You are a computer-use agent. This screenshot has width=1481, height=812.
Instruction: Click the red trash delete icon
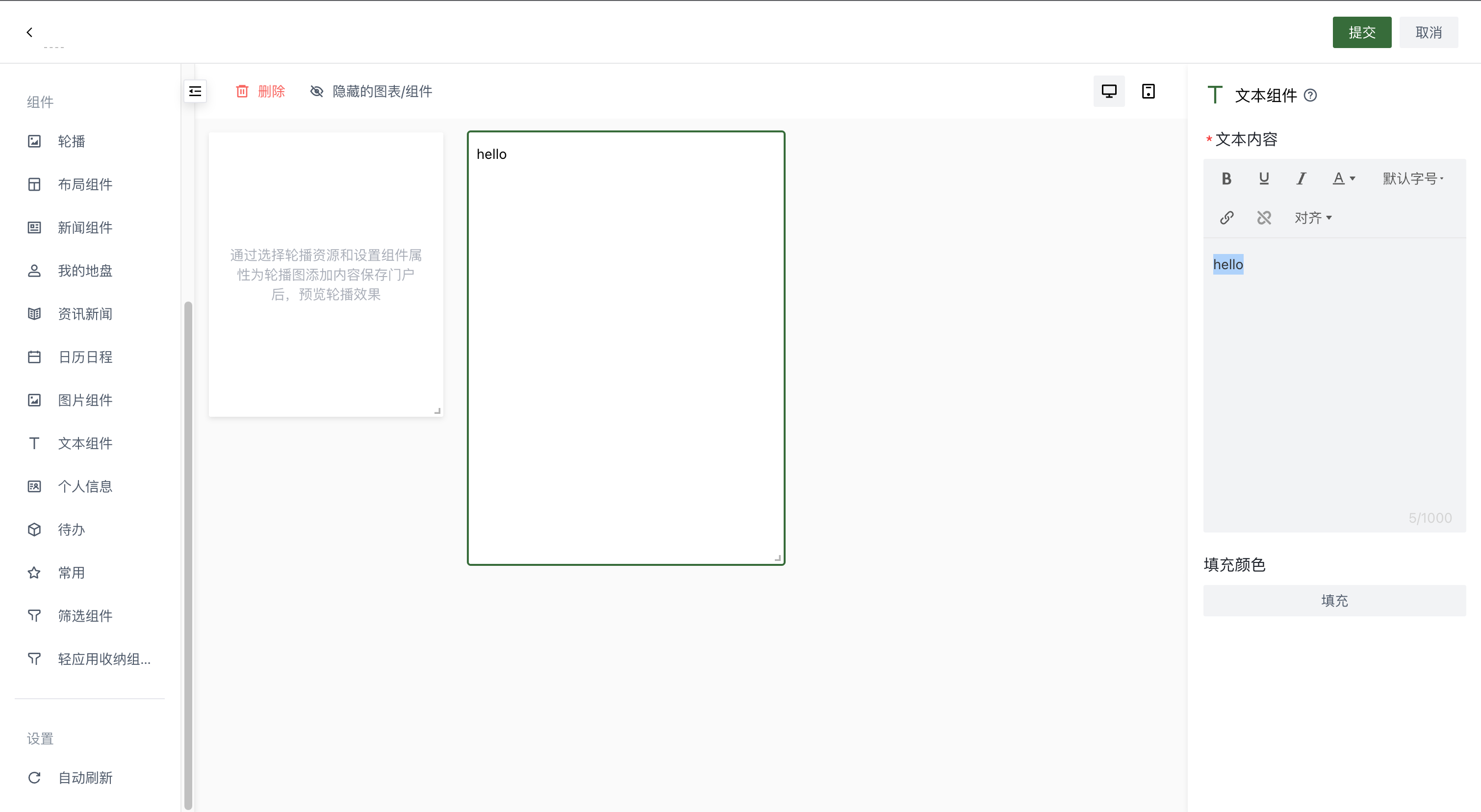242,91
